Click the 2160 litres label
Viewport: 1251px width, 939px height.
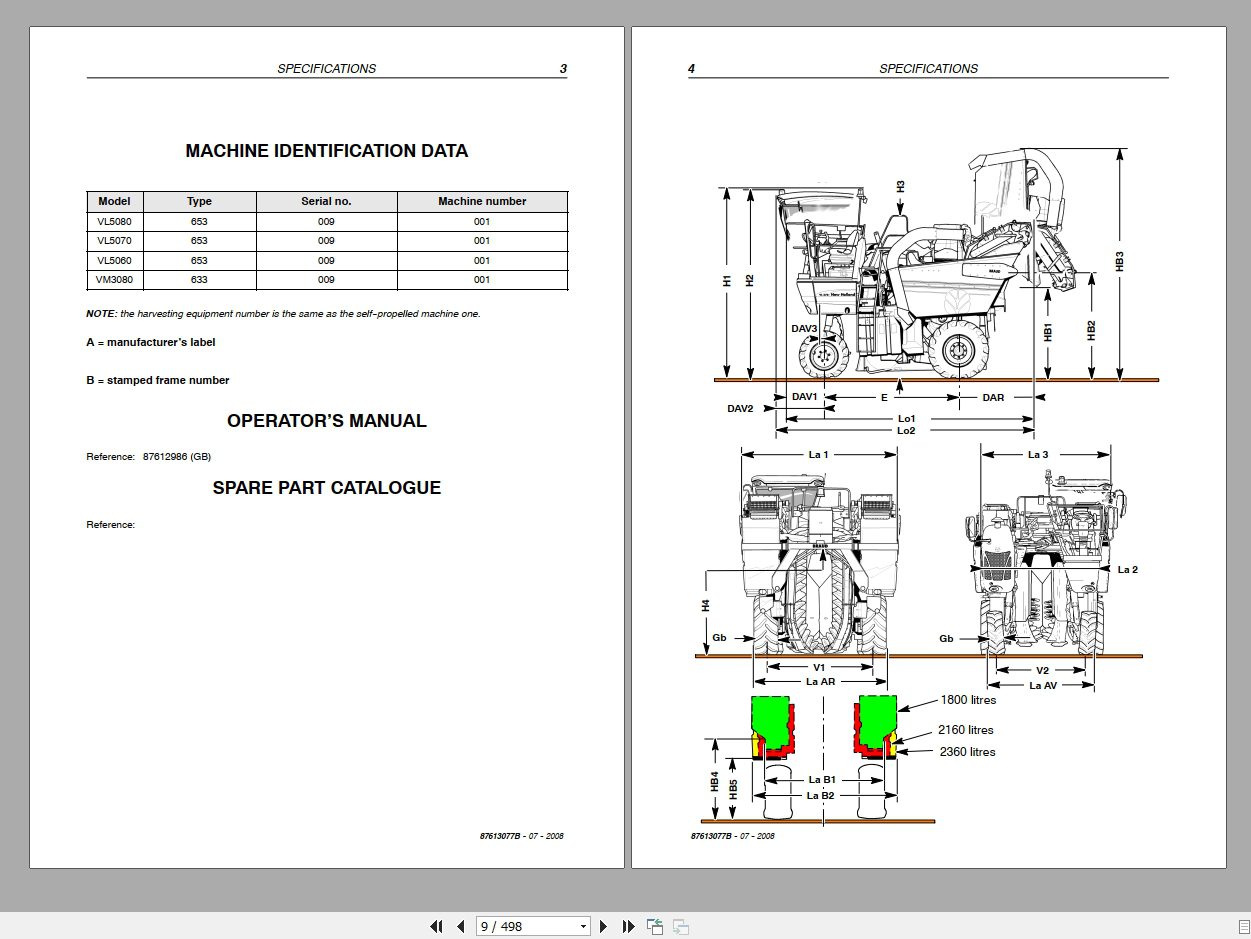966,730
